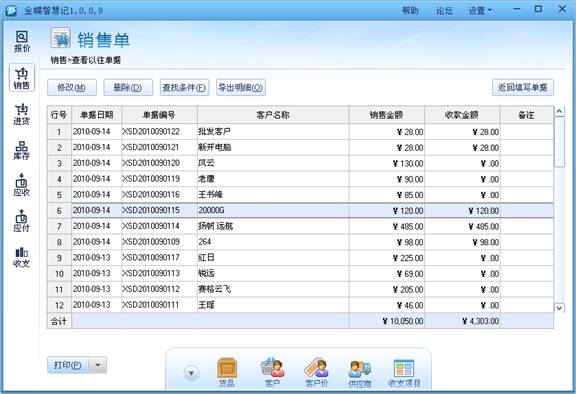Select row with customer 王书峰

pos(300,195)
